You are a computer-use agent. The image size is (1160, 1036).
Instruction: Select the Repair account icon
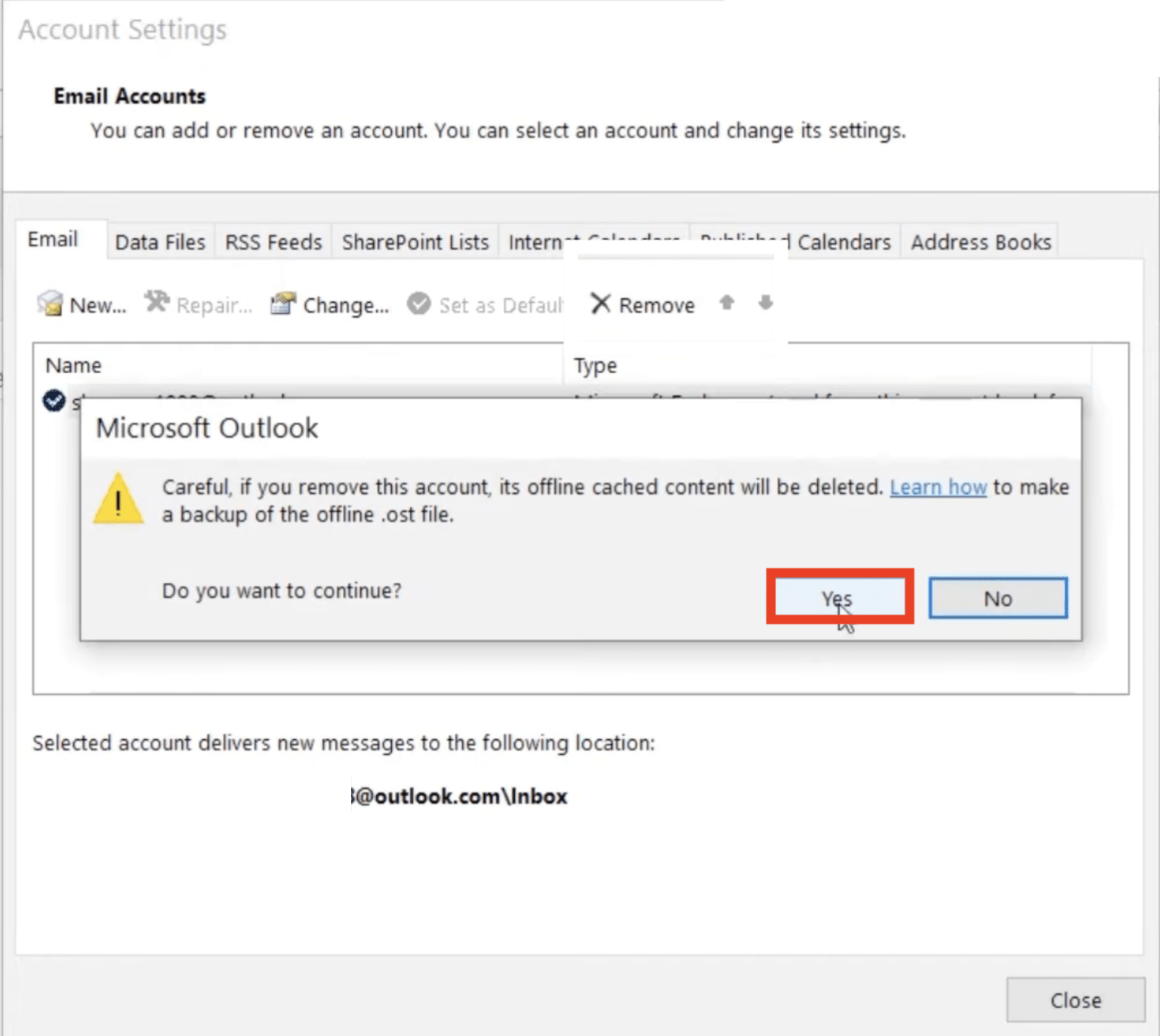point(156,302)
